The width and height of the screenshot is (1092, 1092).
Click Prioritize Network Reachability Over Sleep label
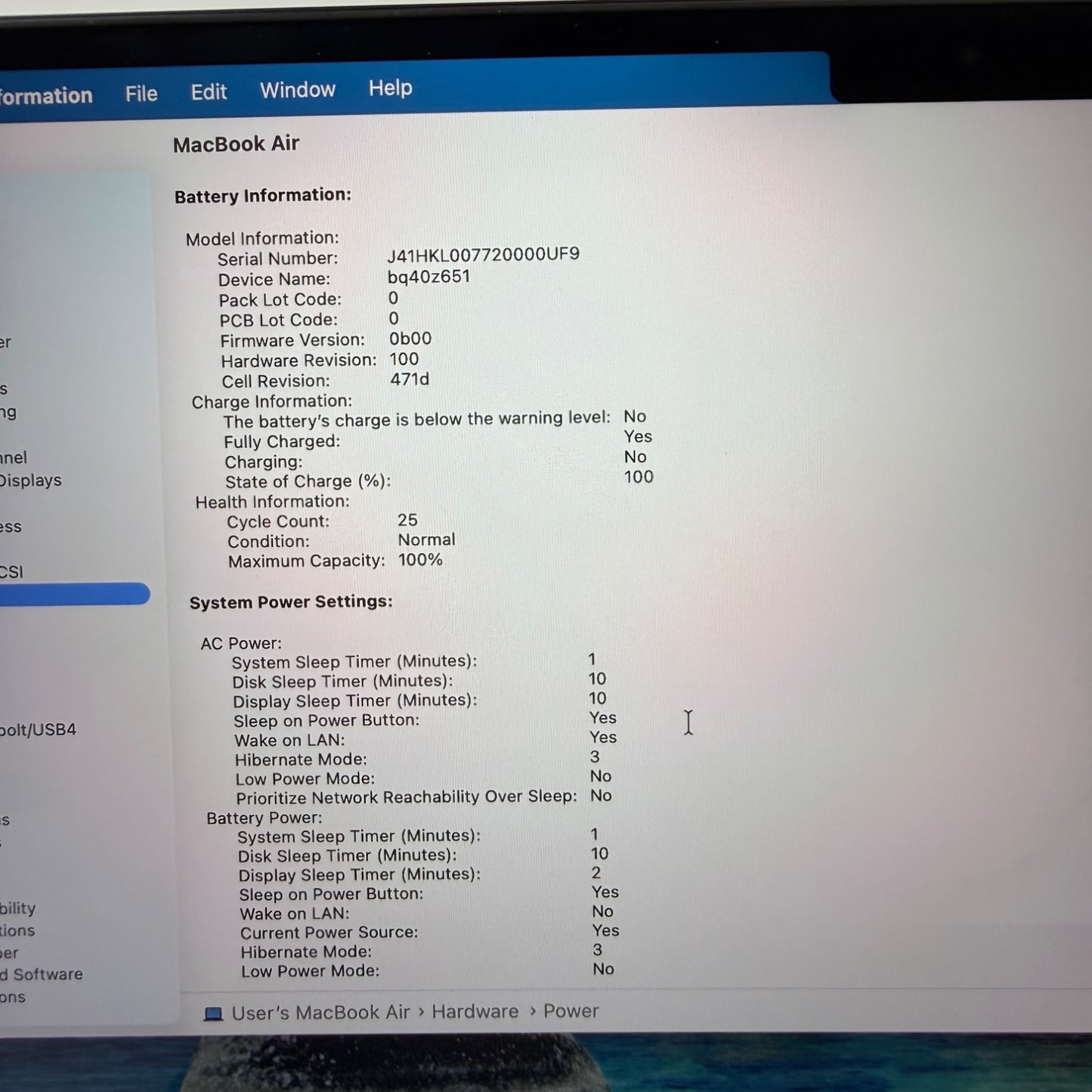point(407,798)
